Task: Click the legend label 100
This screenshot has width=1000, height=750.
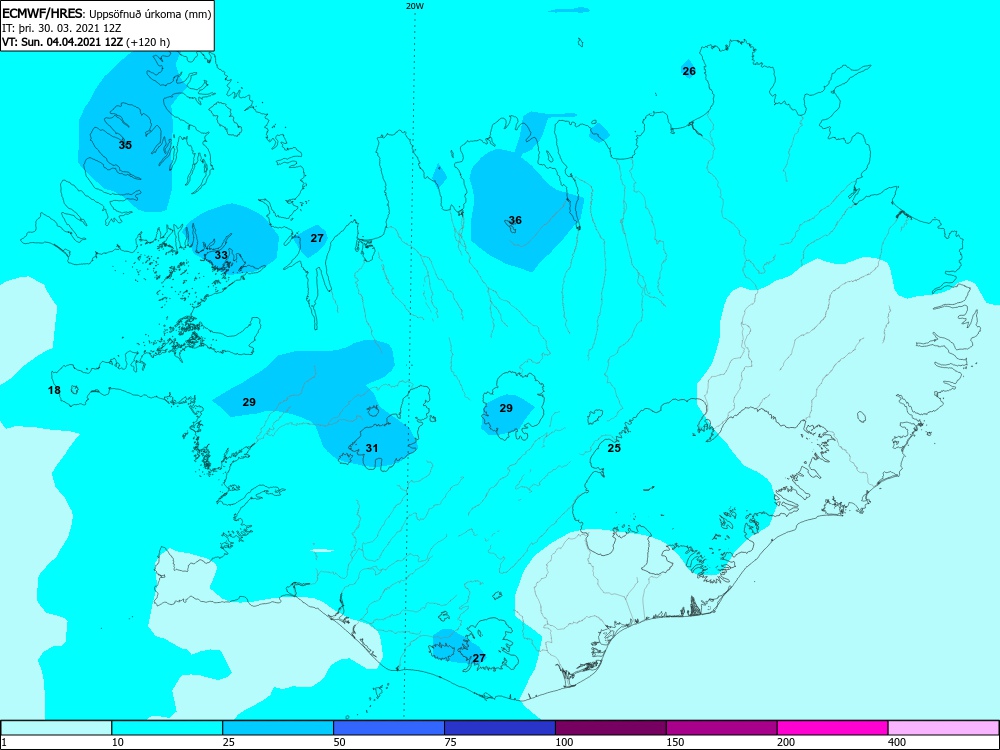Action: (564, 742)
